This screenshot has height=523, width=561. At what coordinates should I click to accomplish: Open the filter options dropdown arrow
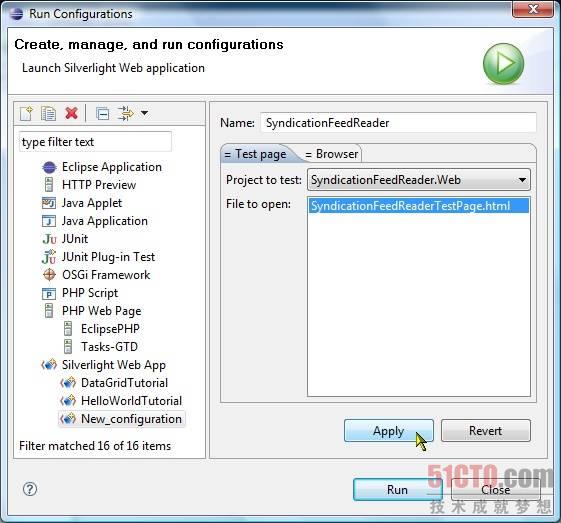point(144,113)
